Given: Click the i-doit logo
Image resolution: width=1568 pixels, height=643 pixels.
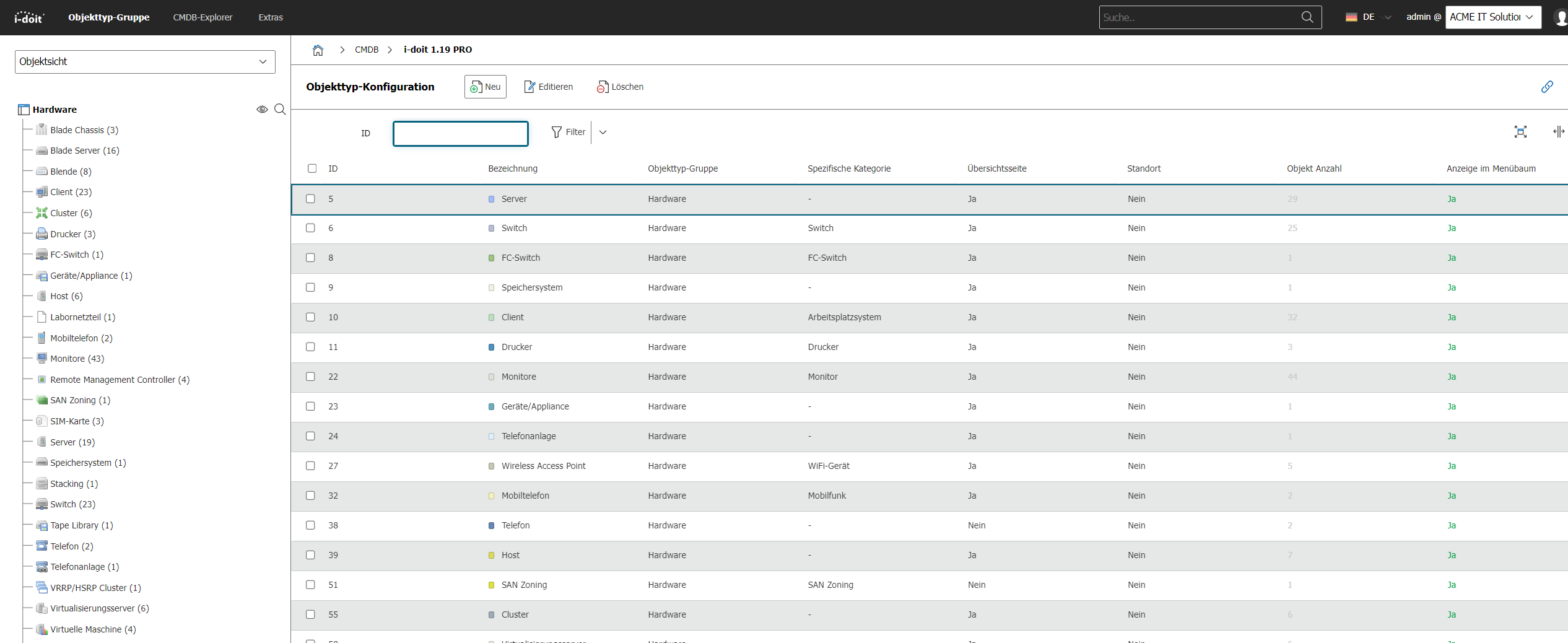Looking at the screenshot, I should pos(29,17).
